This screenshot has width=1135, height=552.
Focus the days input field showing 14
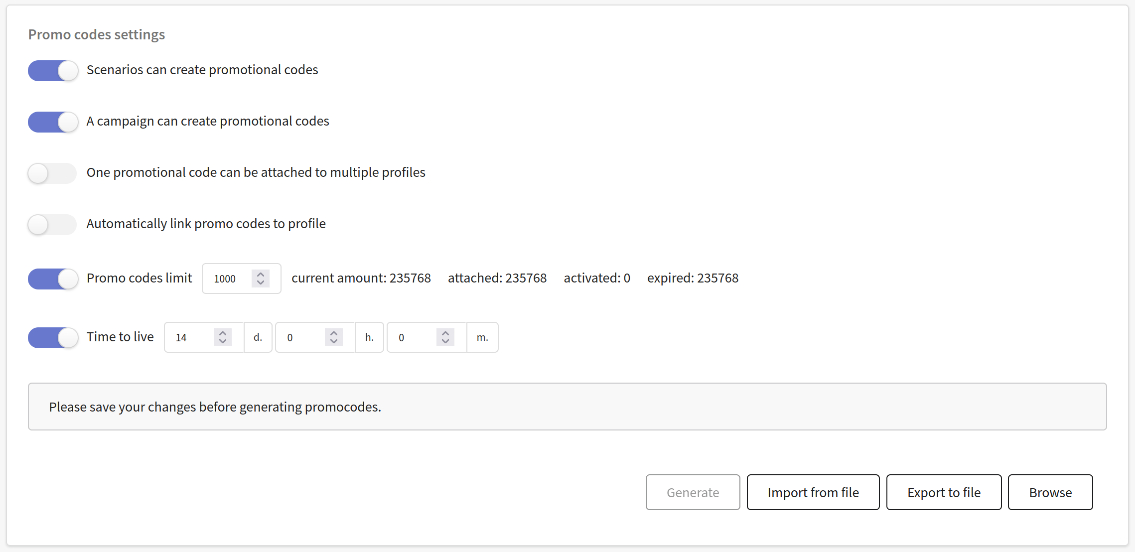tap(205, 337)
